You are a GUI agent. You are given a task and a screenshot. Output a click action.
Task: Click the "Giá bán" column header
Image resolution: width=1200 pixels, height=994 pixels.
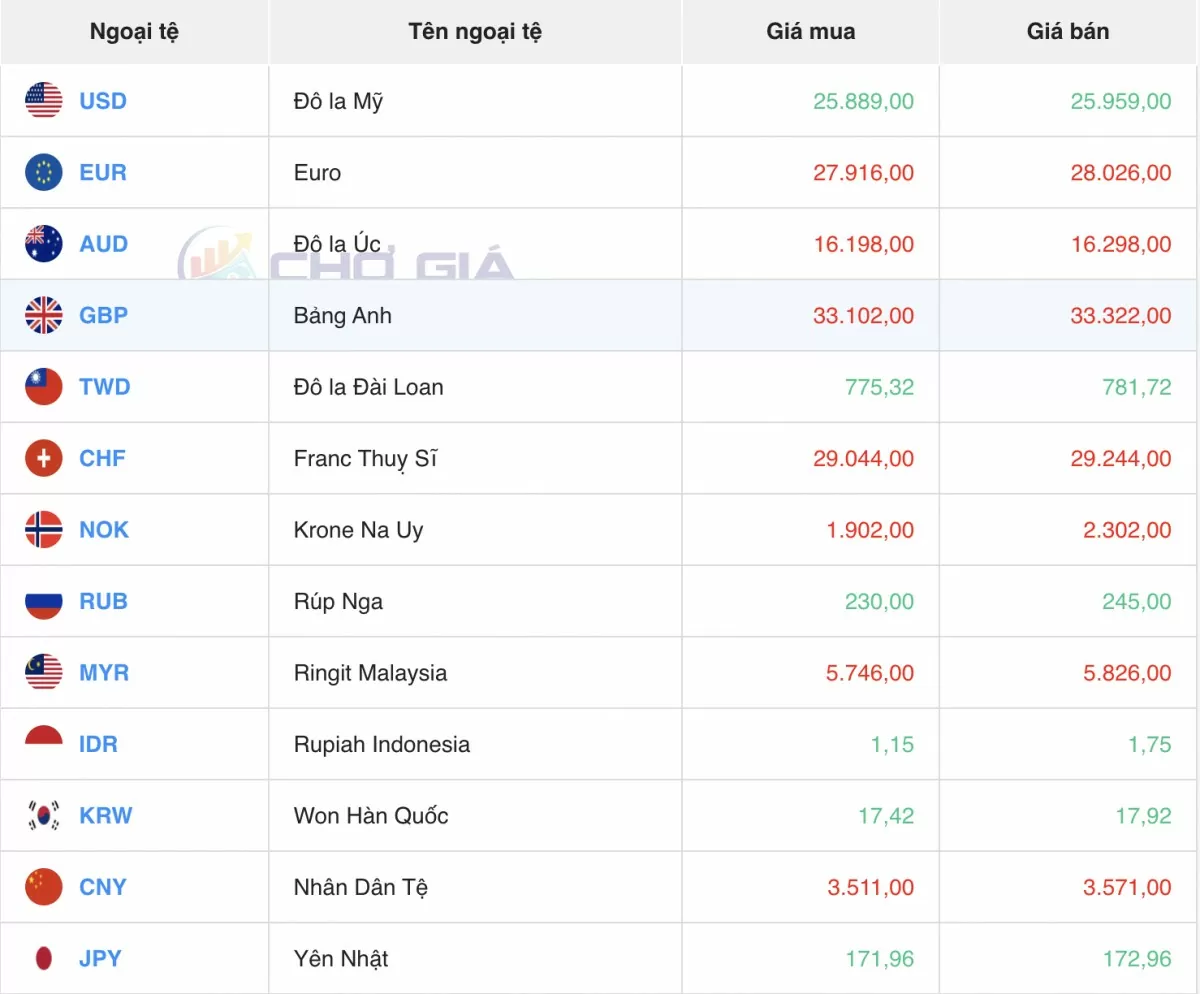click(1067, 32)
